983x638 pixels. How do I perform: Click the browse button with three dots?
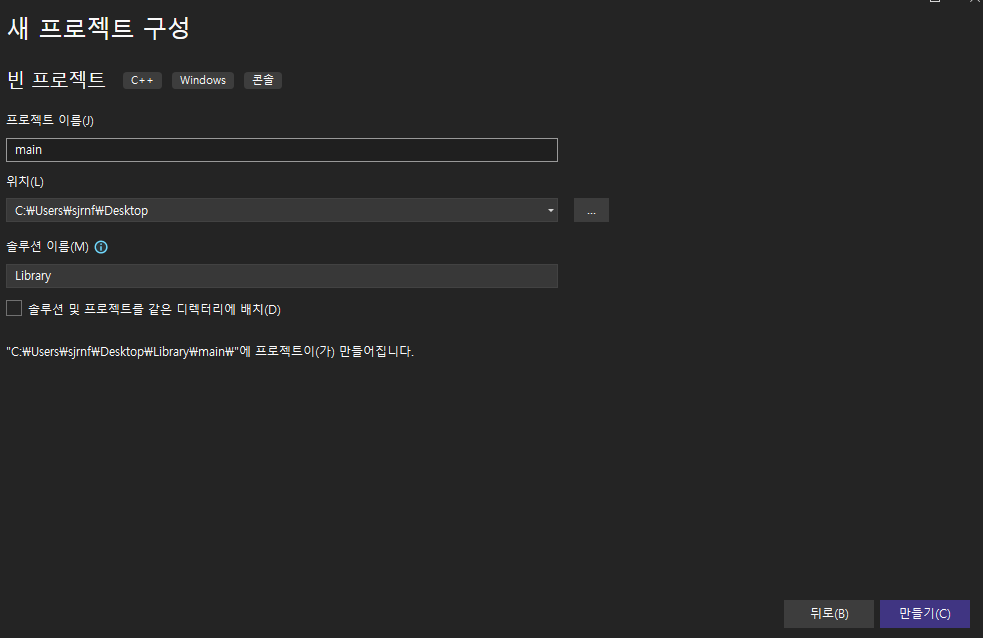(591, 211)
